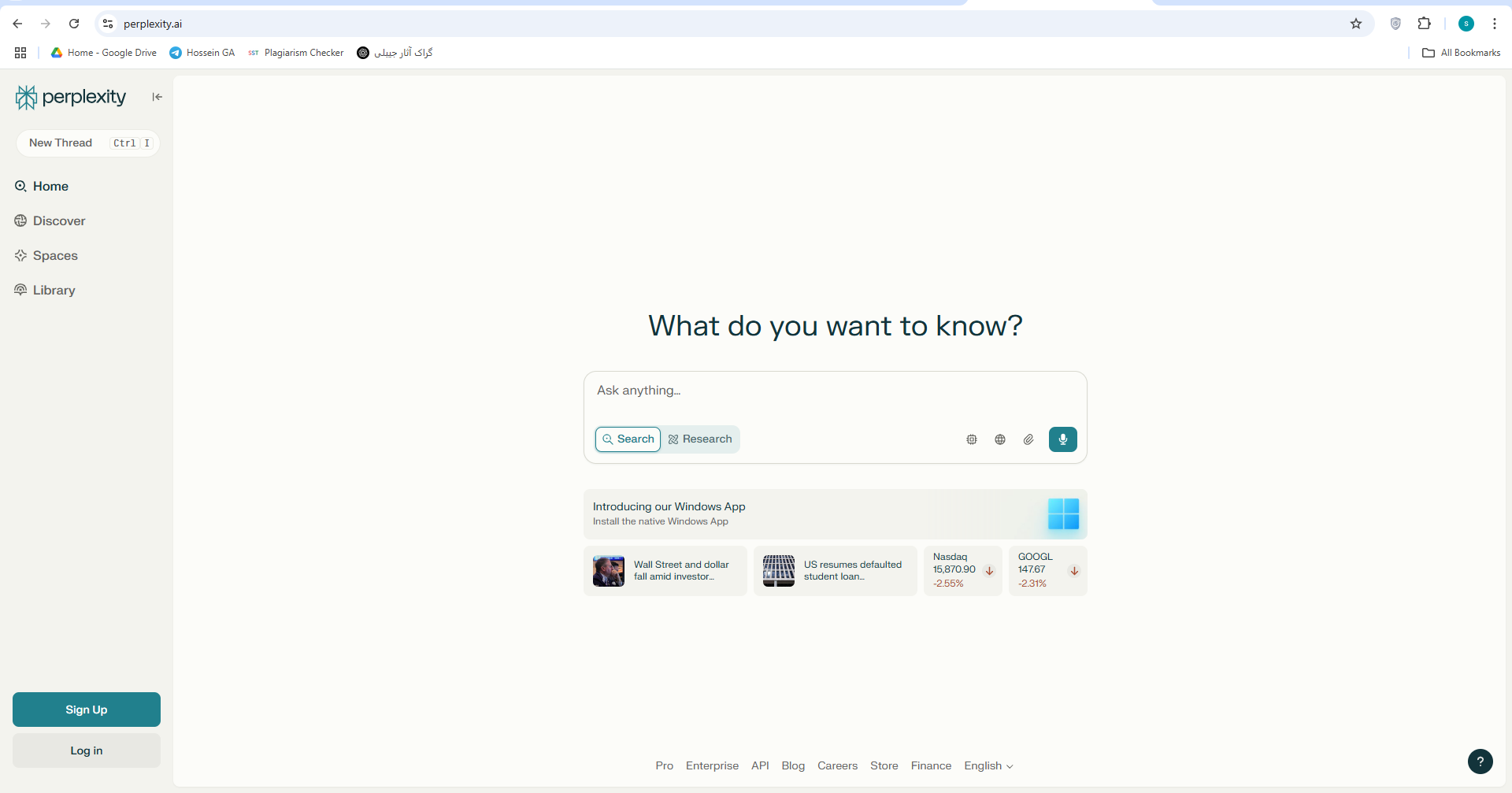Open All Bookmarks folder
This screenshot has width=1512, height=793.
point(1462,53)
